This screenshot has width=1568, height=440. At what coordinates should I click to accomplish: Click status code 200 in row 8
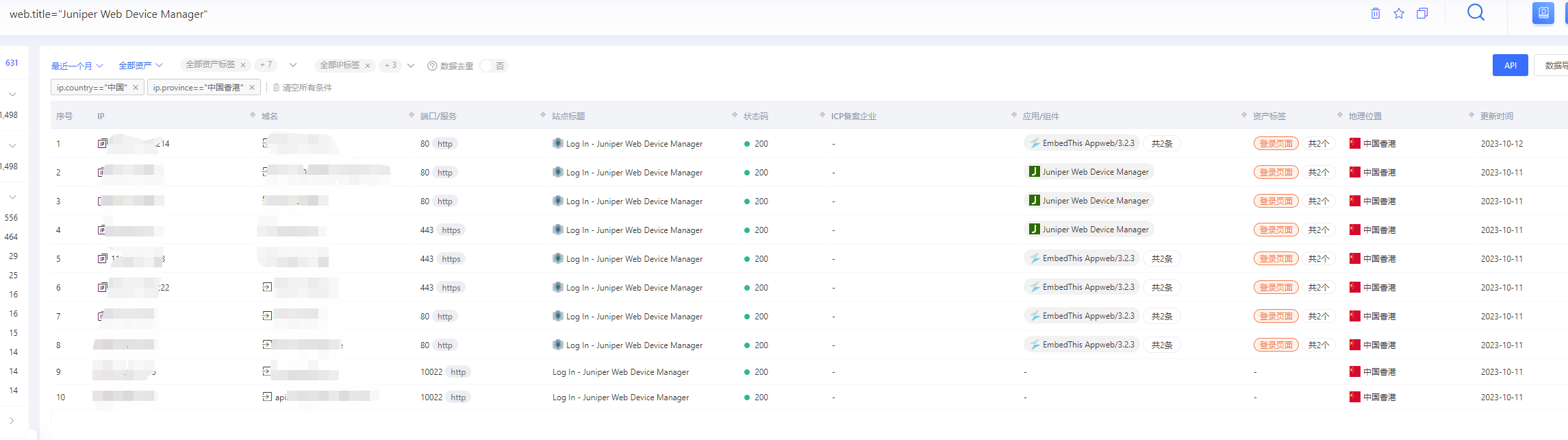click(761, 345)
